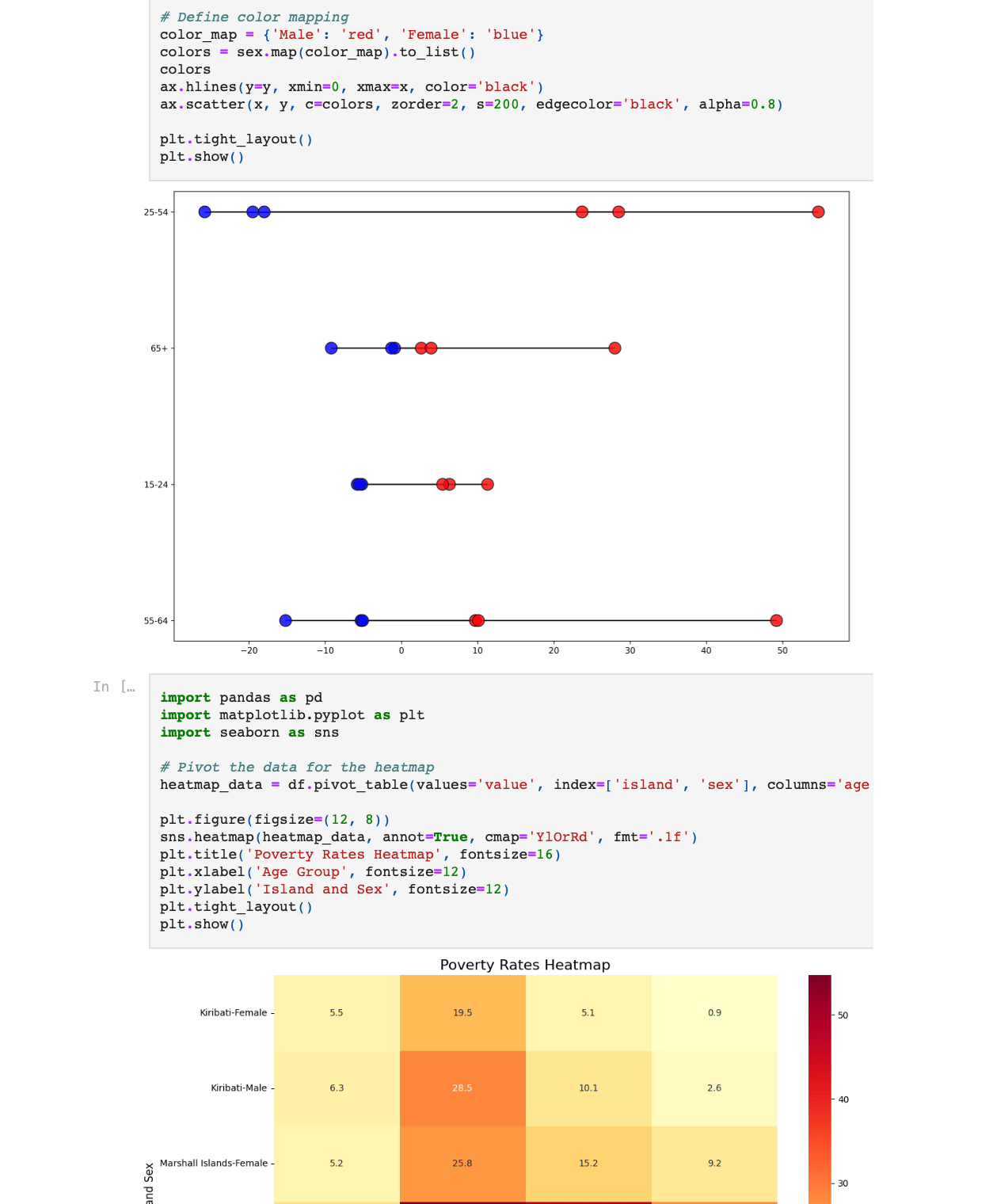Click the "Poverty Rates Heatmap" chart title

click(x=524, y=965)
